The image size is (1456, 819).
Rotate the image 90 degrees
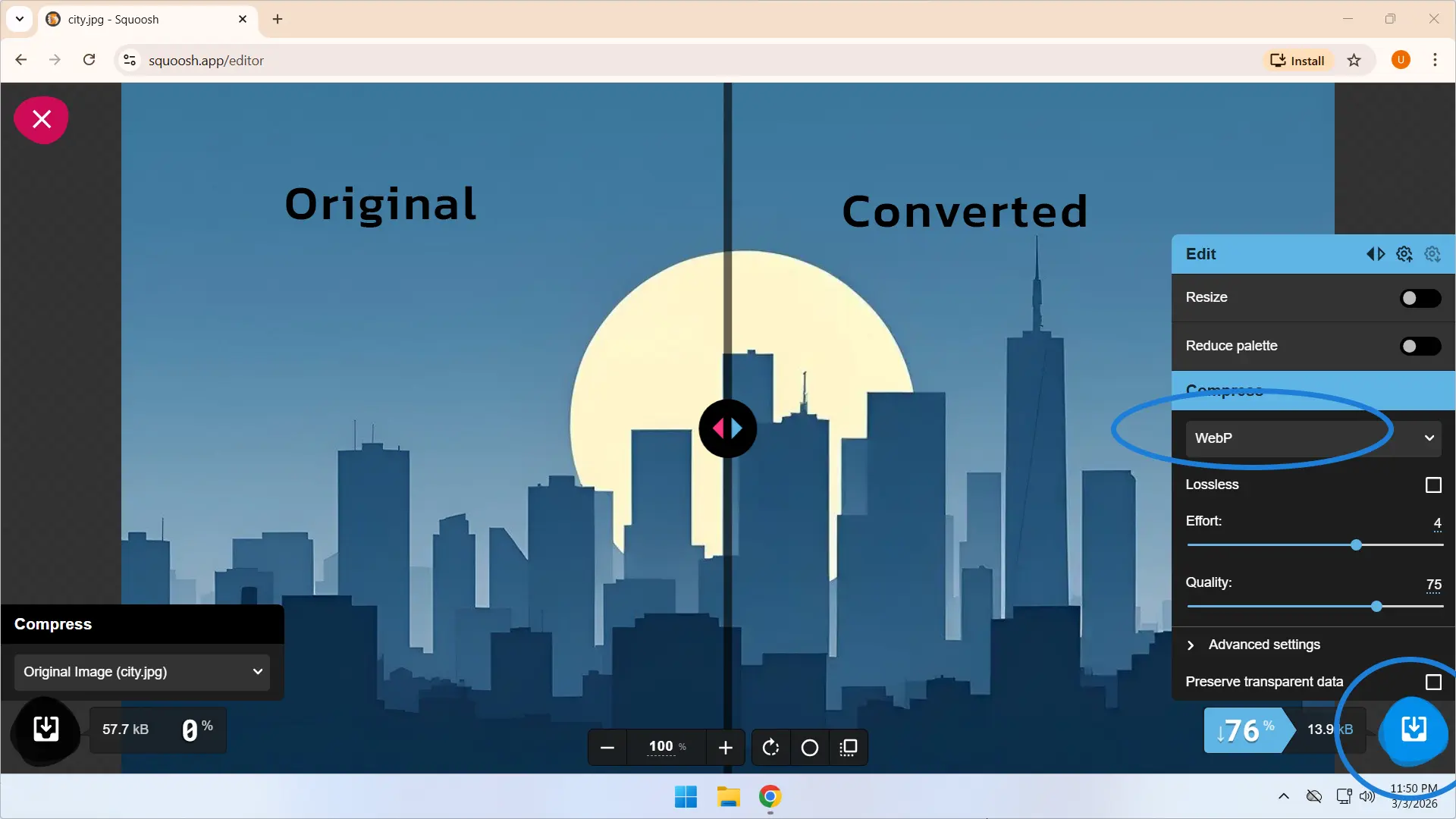coord(770,747)
